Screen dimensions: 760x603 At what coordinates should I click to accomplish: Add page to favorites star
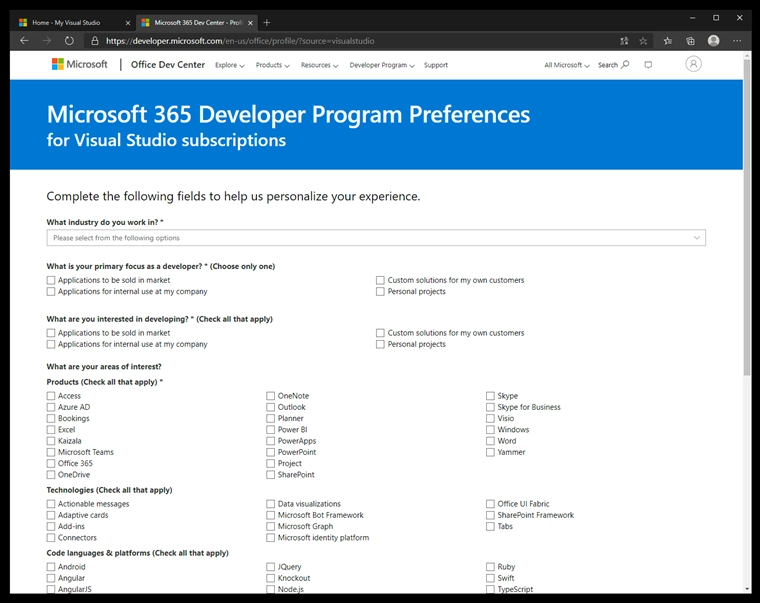pos(643,41)
